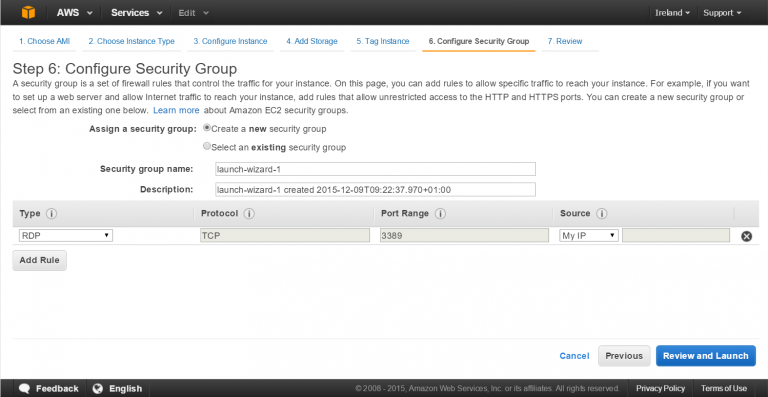Go to step 4 Add Storage
Image resolution: width=768 pixels, height=397 pixels.
point(312,41)
